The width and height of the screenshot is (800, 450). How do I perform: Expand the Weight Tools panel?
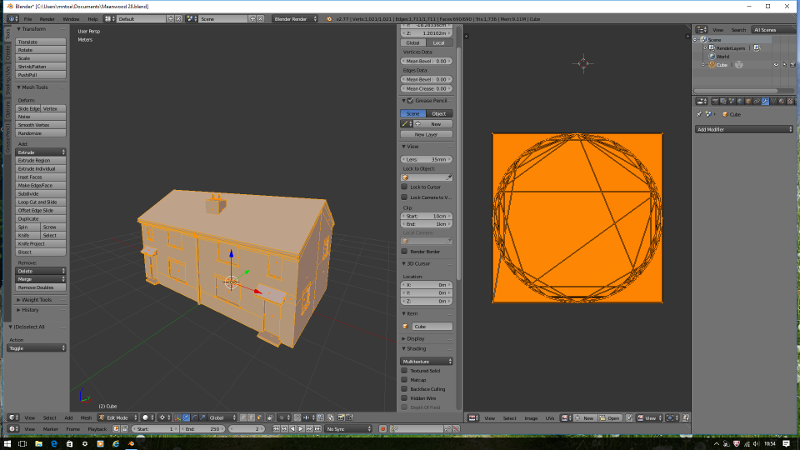point(35,300)
